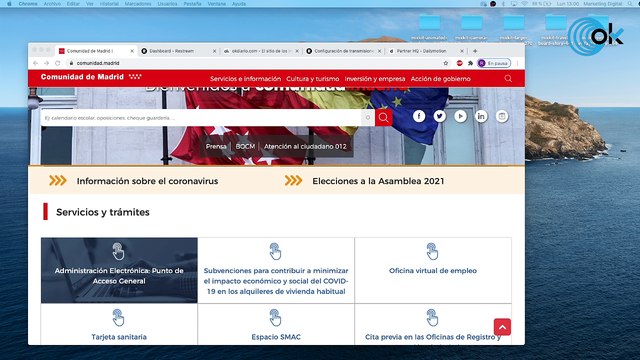Screen dimensions: 640x360
Task: Open the Facebook social icon
Action: coord(419,116)
